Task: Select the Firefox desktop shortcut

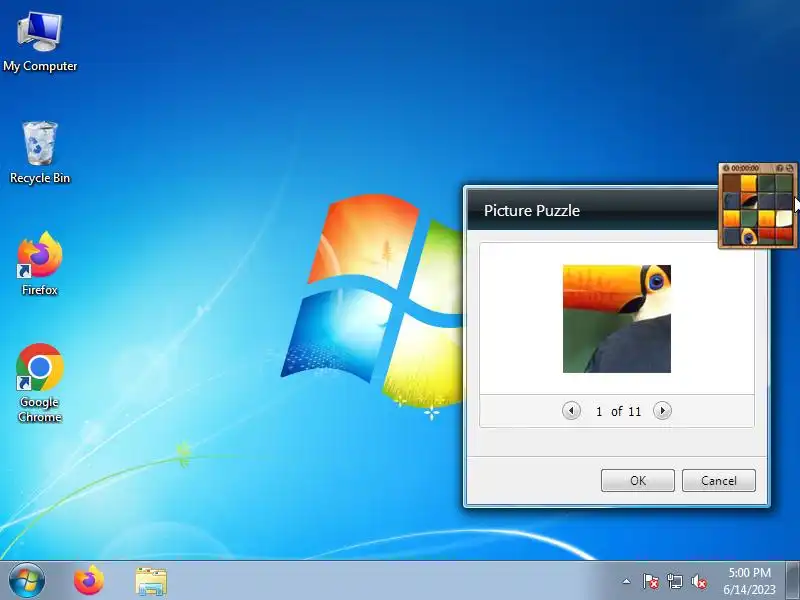Action: (x=40, y=264)
